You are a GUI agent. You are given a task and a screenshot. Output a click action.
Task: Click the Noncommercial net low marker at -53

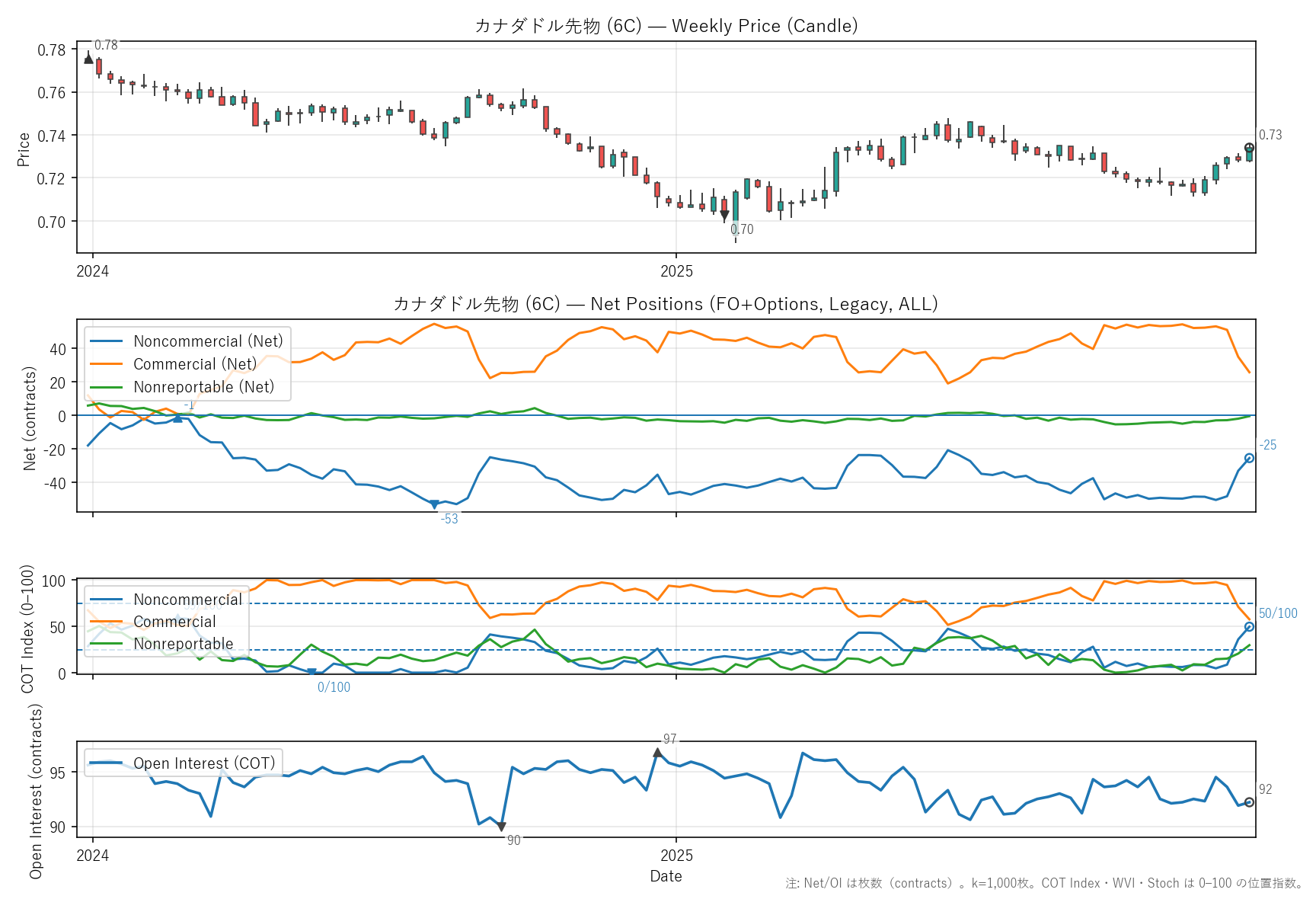coord(434,504)
